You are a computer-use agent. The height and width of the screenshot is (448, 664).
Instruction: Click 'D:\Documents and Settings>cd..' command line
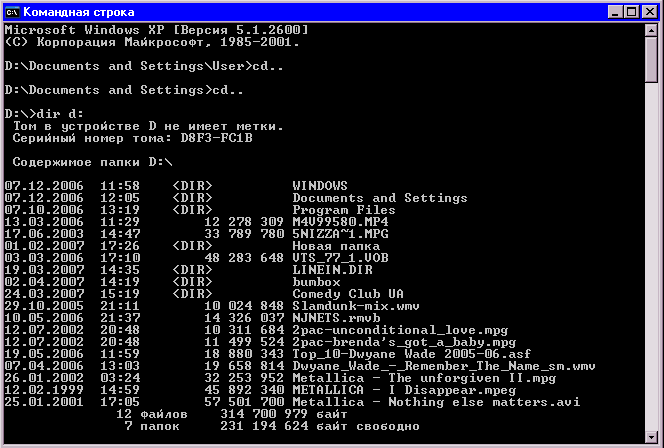click(124, 90)
